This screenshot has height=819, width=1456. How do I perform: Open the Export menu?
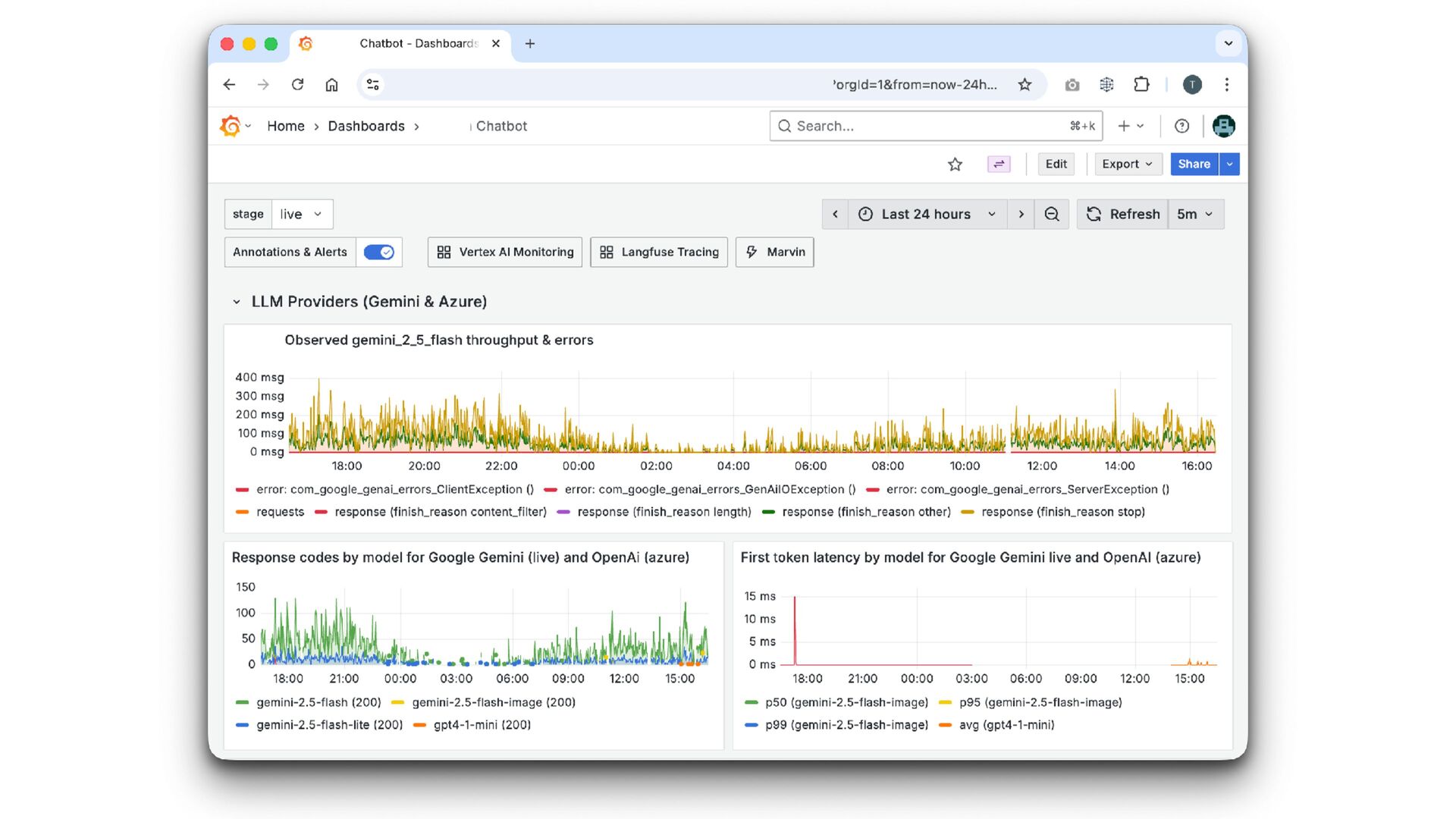tap(1127, 164)
